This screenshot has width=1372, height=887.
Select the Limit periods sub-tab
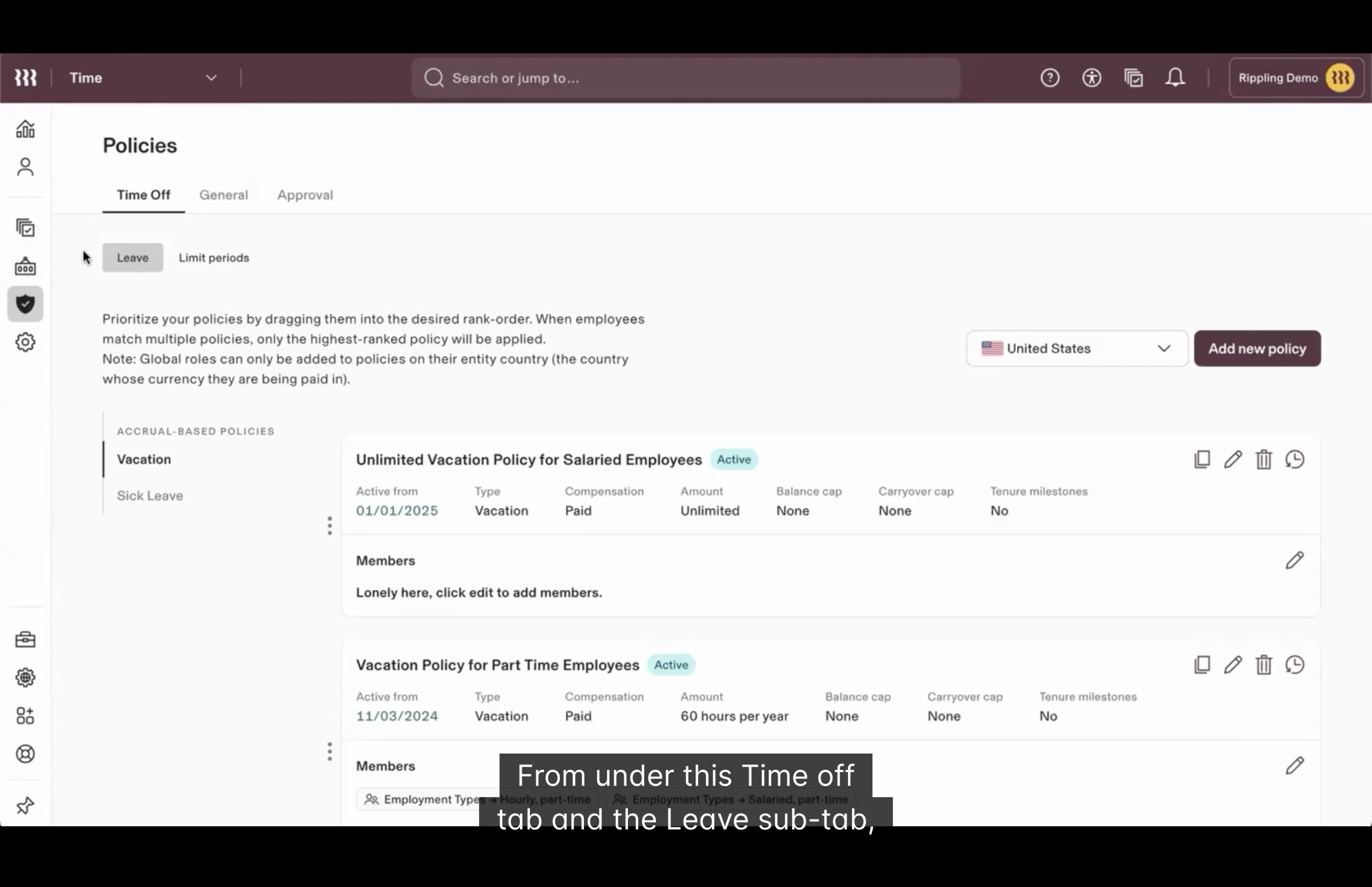[214, 258]
